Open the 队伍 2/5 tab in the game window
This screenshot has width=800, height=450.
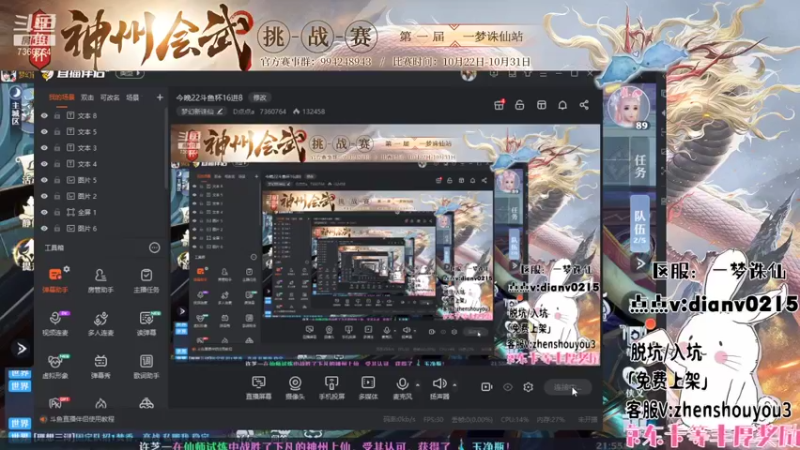click(640, 223)
